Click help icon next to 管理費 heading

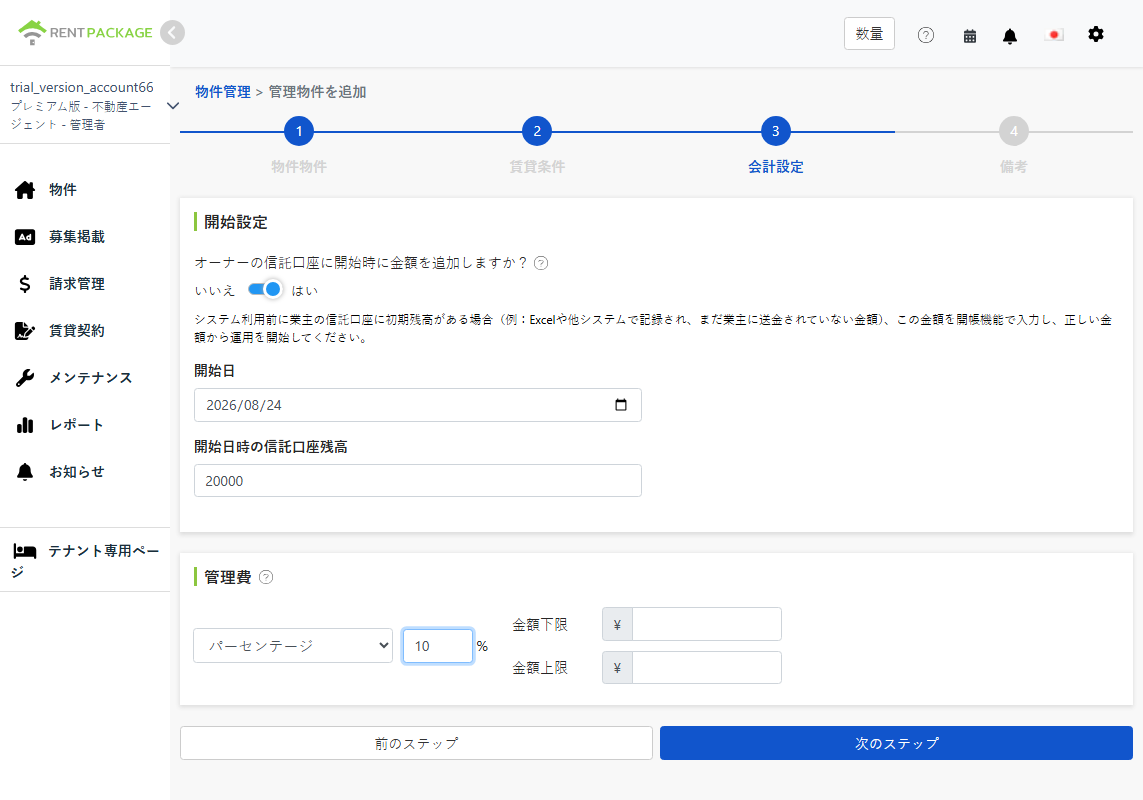click(266, 577)
